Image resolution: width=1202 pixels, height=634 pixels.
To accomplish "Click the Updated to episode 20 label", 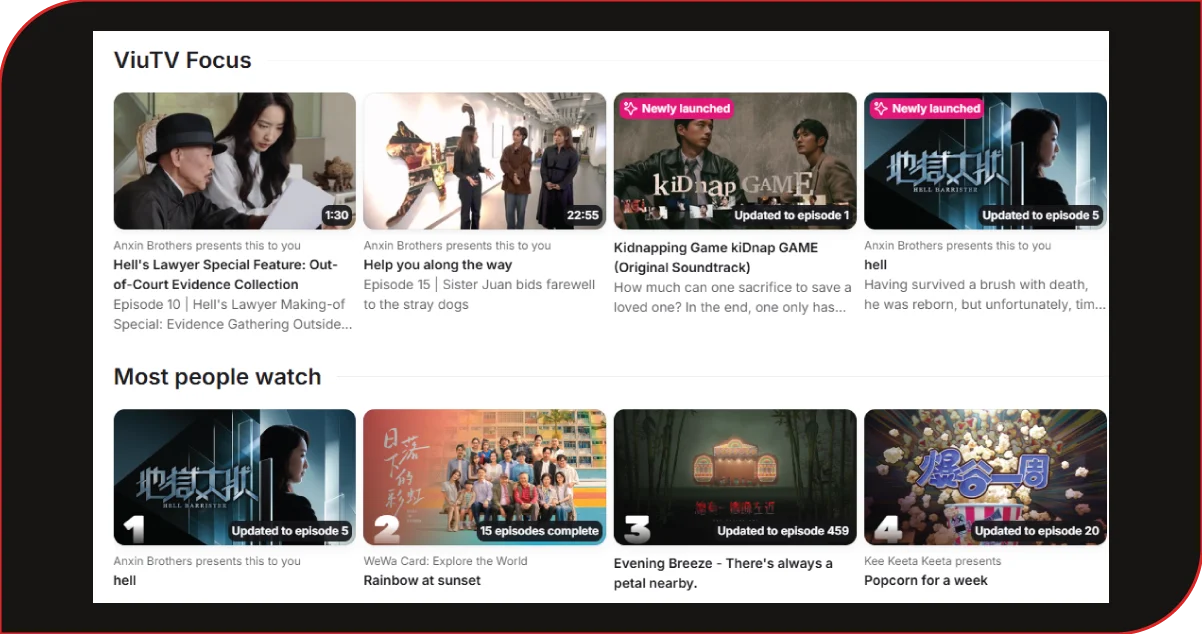I will click(1037, 531).
